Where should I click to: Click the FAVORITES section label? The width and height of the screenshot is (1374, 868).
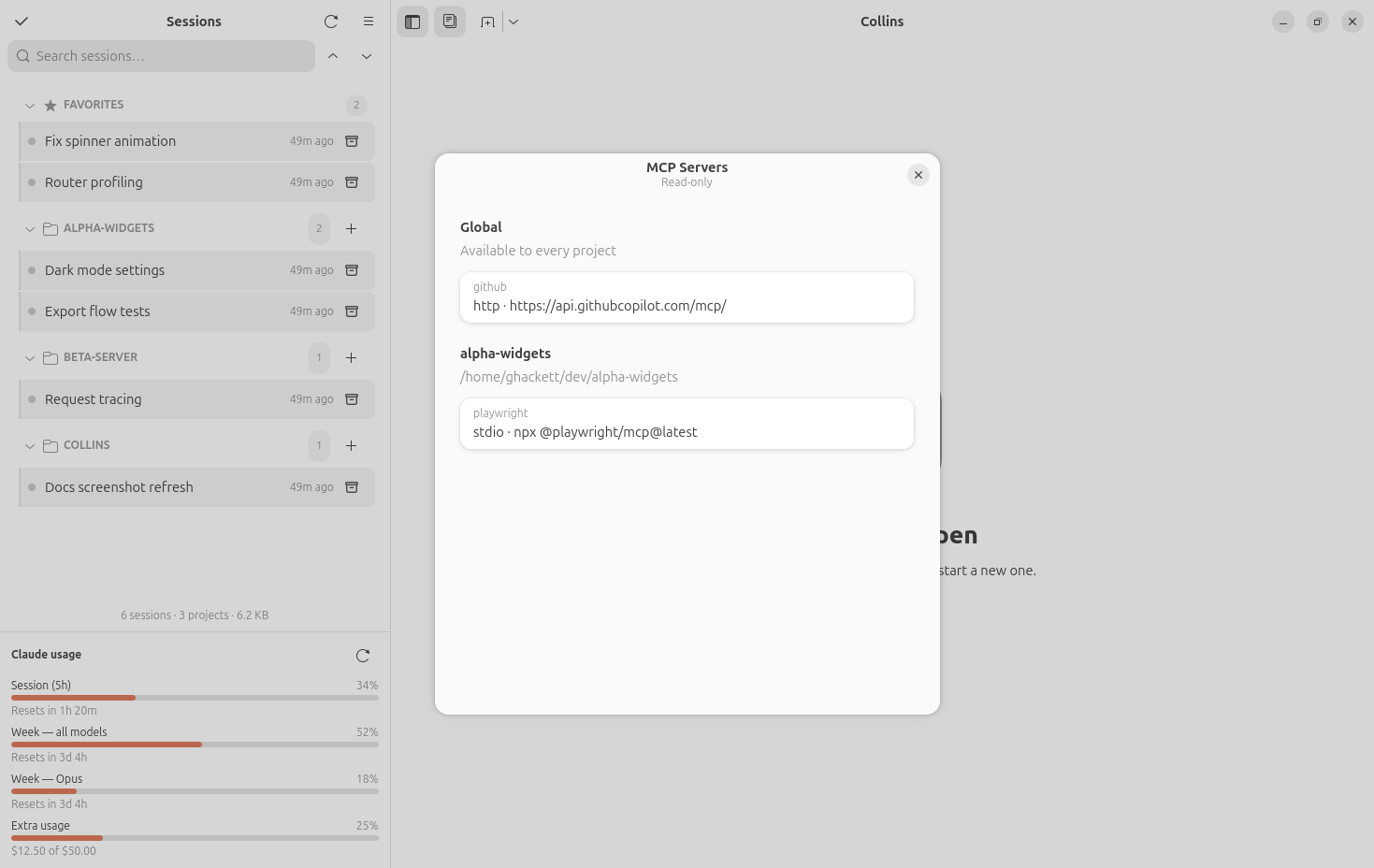pos(94,105)
